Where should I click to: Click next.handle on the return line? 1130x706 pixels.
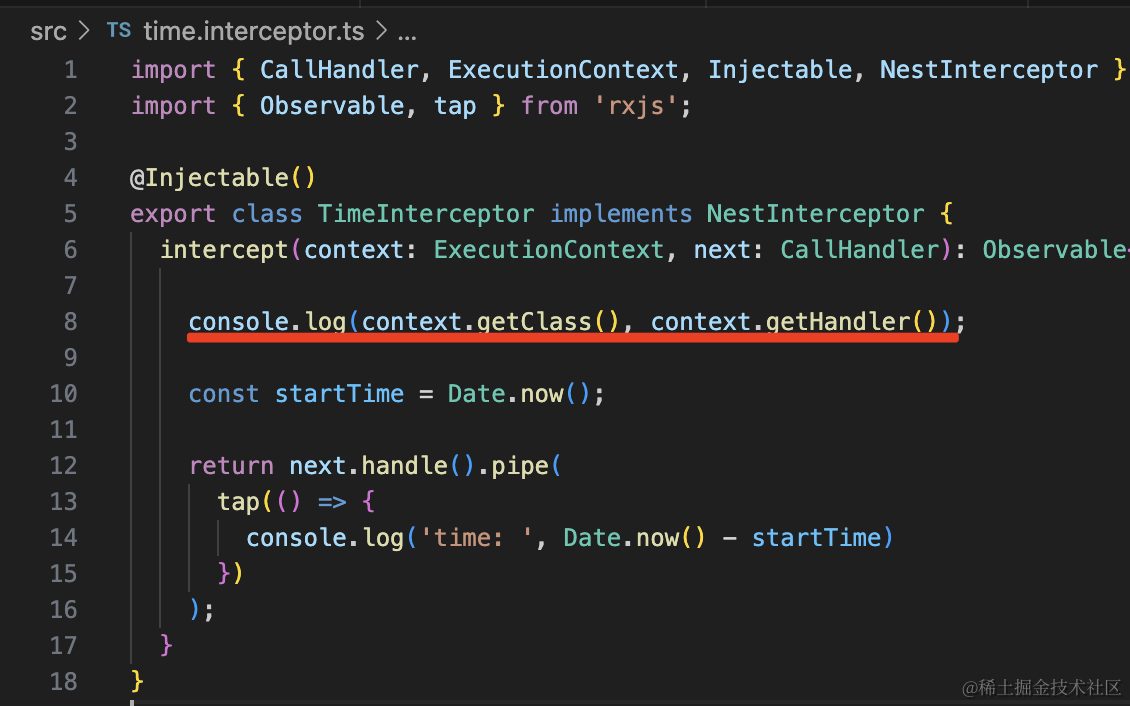point(346,466)
